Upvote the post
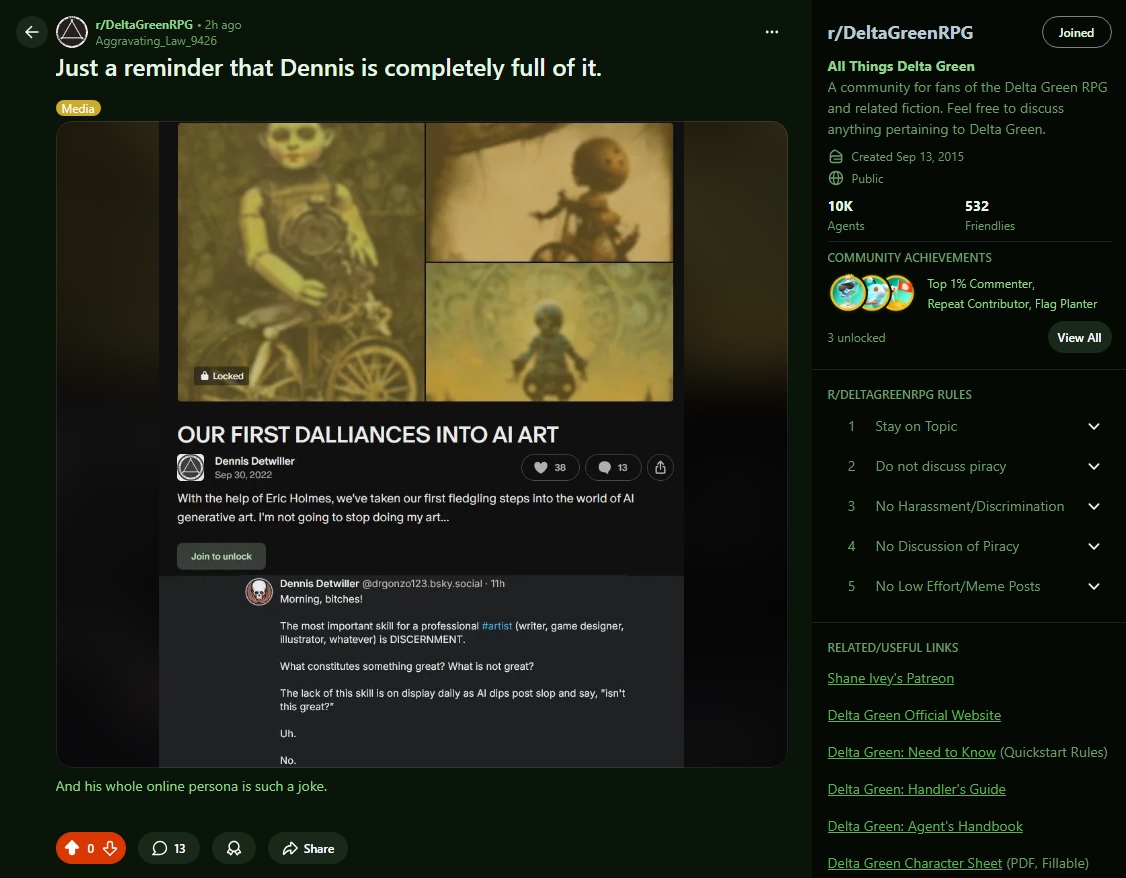 [72, 849]
